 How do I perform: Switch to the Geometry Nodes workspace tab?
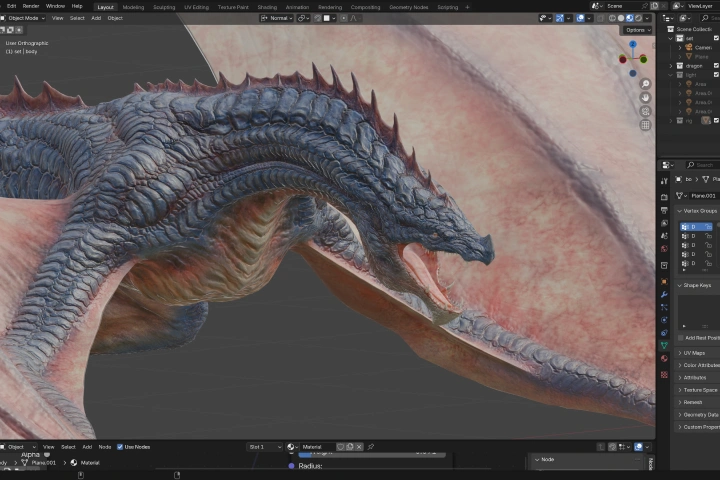409,7
